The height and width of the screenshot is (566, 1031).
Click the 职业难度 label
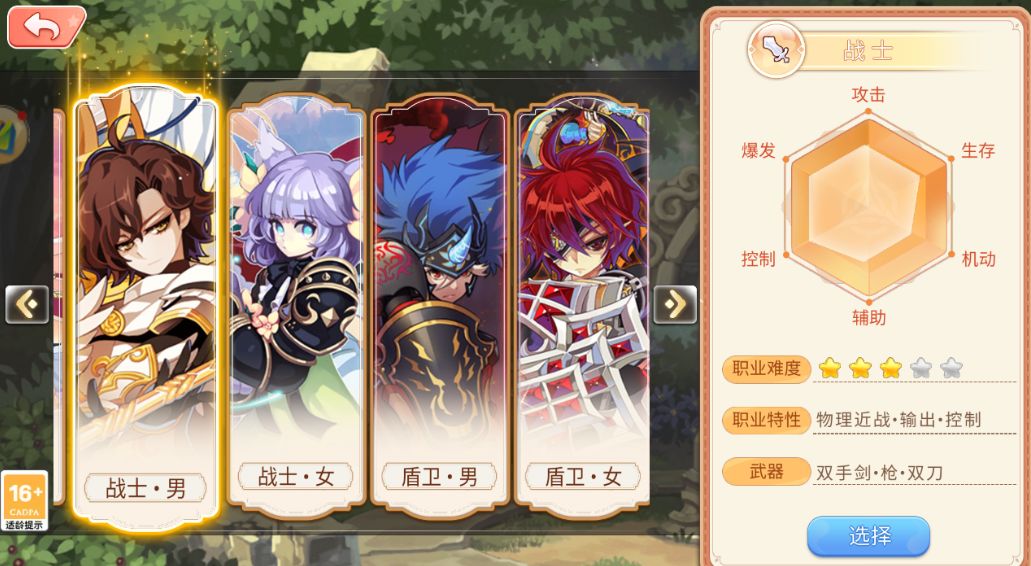766,369
